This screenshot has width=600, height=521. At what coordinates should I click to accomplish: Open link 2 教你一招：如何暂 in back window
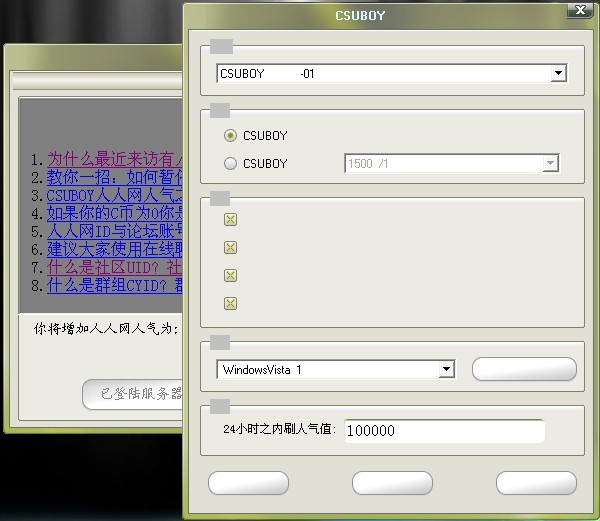[x=114, y=177]
